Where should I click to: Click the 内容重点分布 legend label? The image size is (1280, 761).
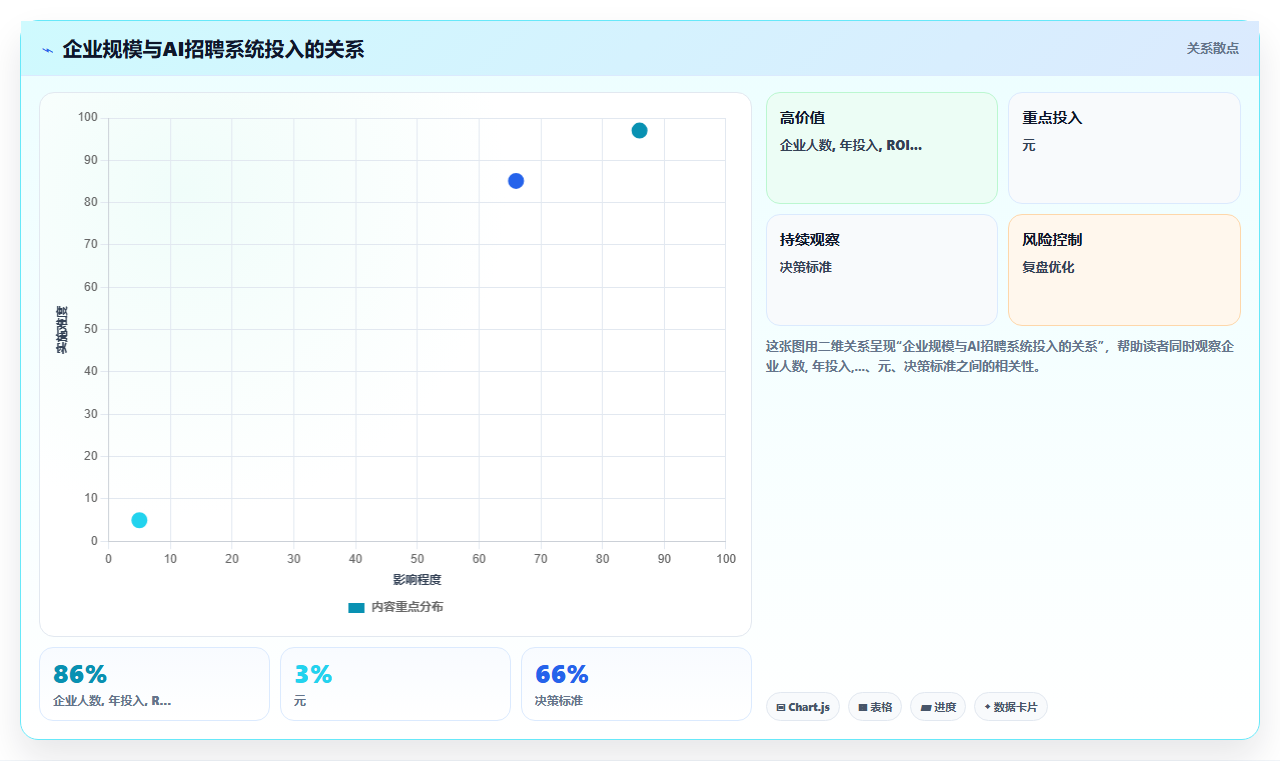point(407,607)
